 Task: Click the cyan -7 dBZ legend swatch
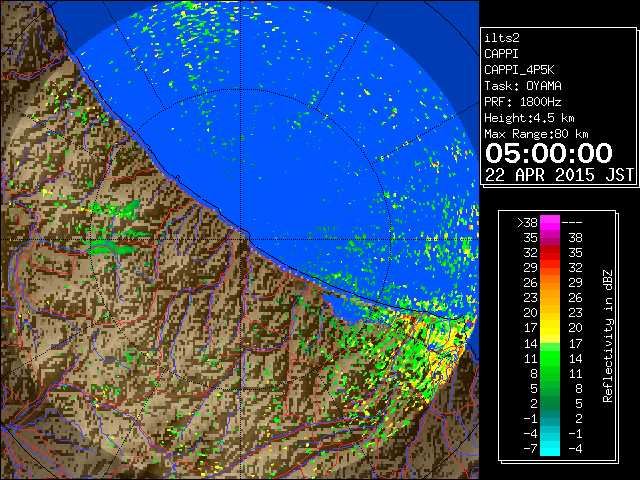click(x=550, y=448)
